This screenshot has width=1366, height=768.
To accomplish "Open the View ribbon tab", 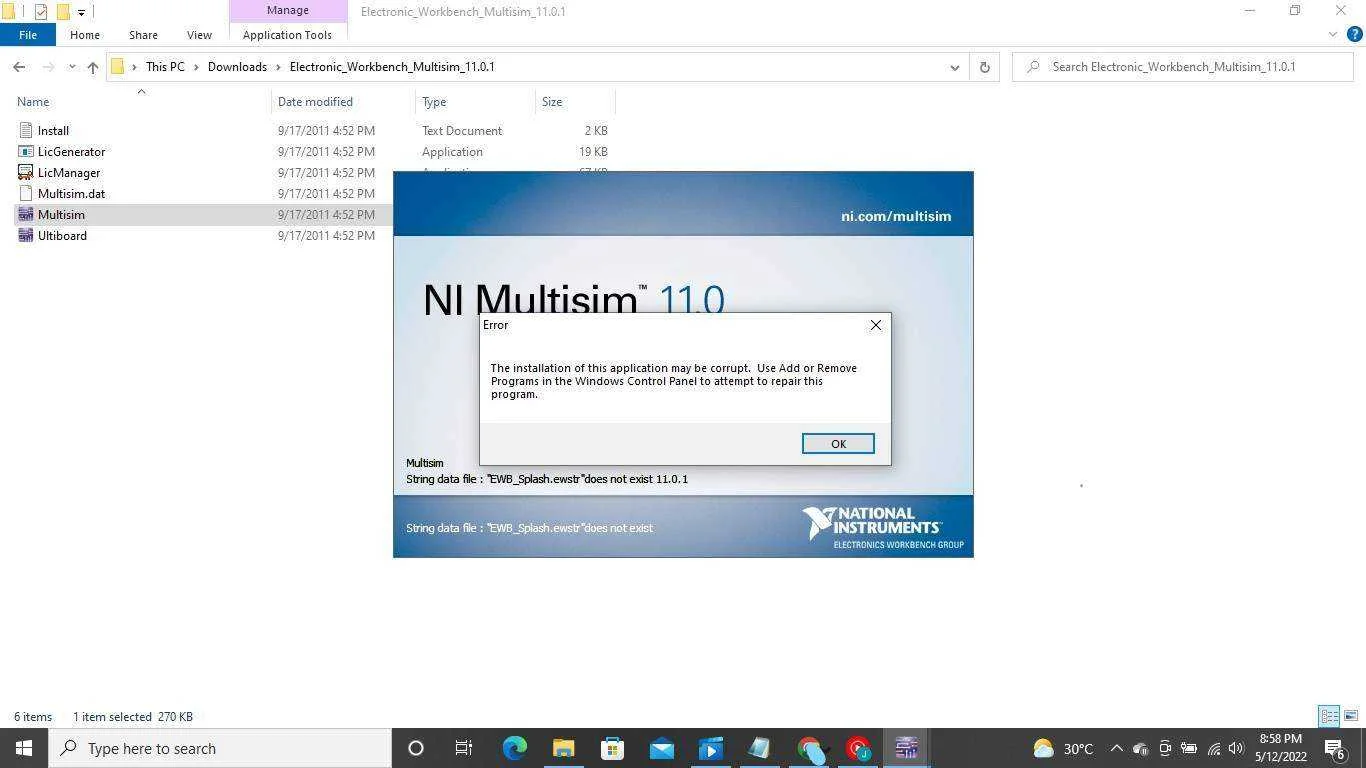I will (199, 35).
